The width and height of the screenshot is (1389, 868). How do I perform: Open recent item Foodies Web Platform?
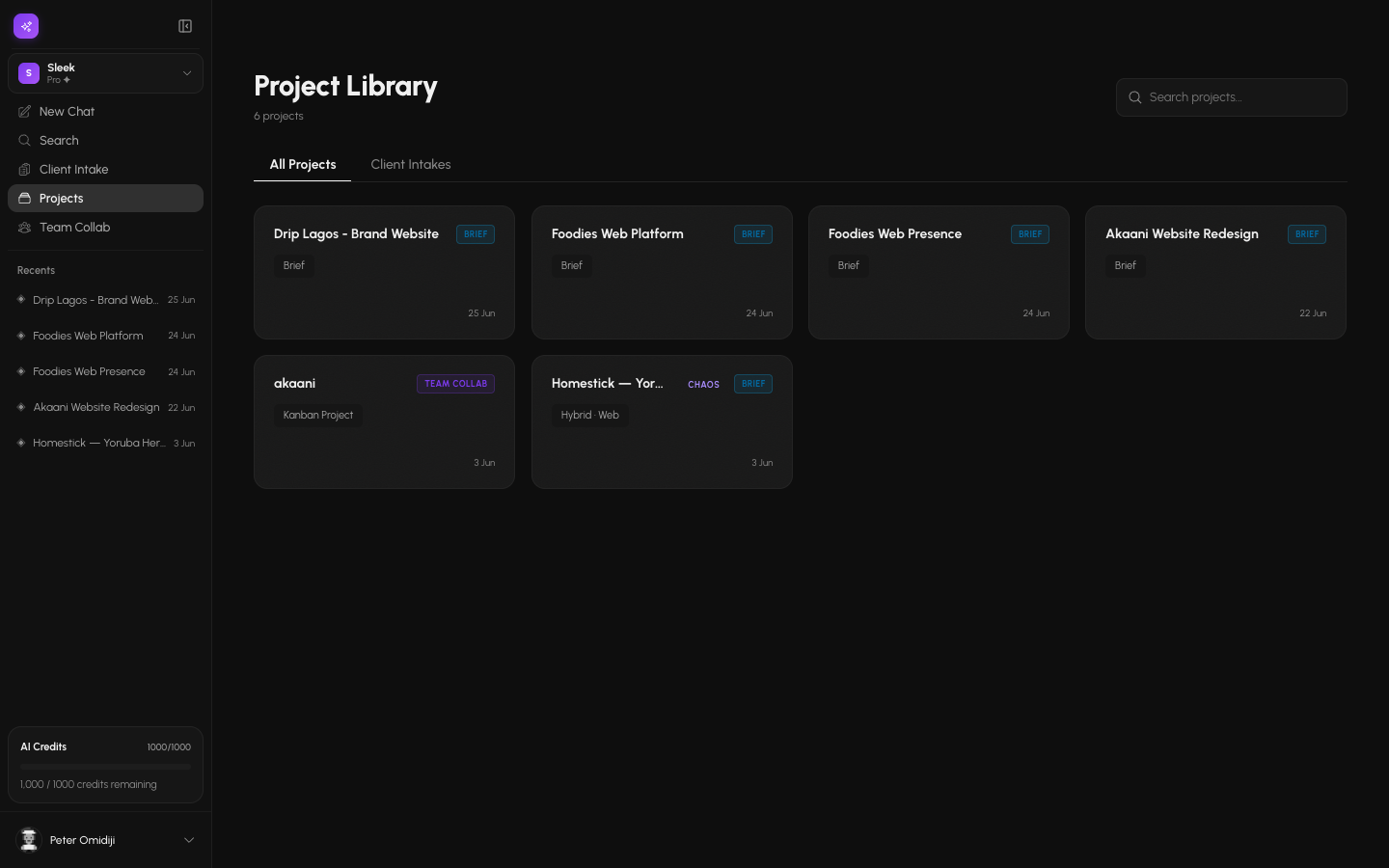point(105,336)
